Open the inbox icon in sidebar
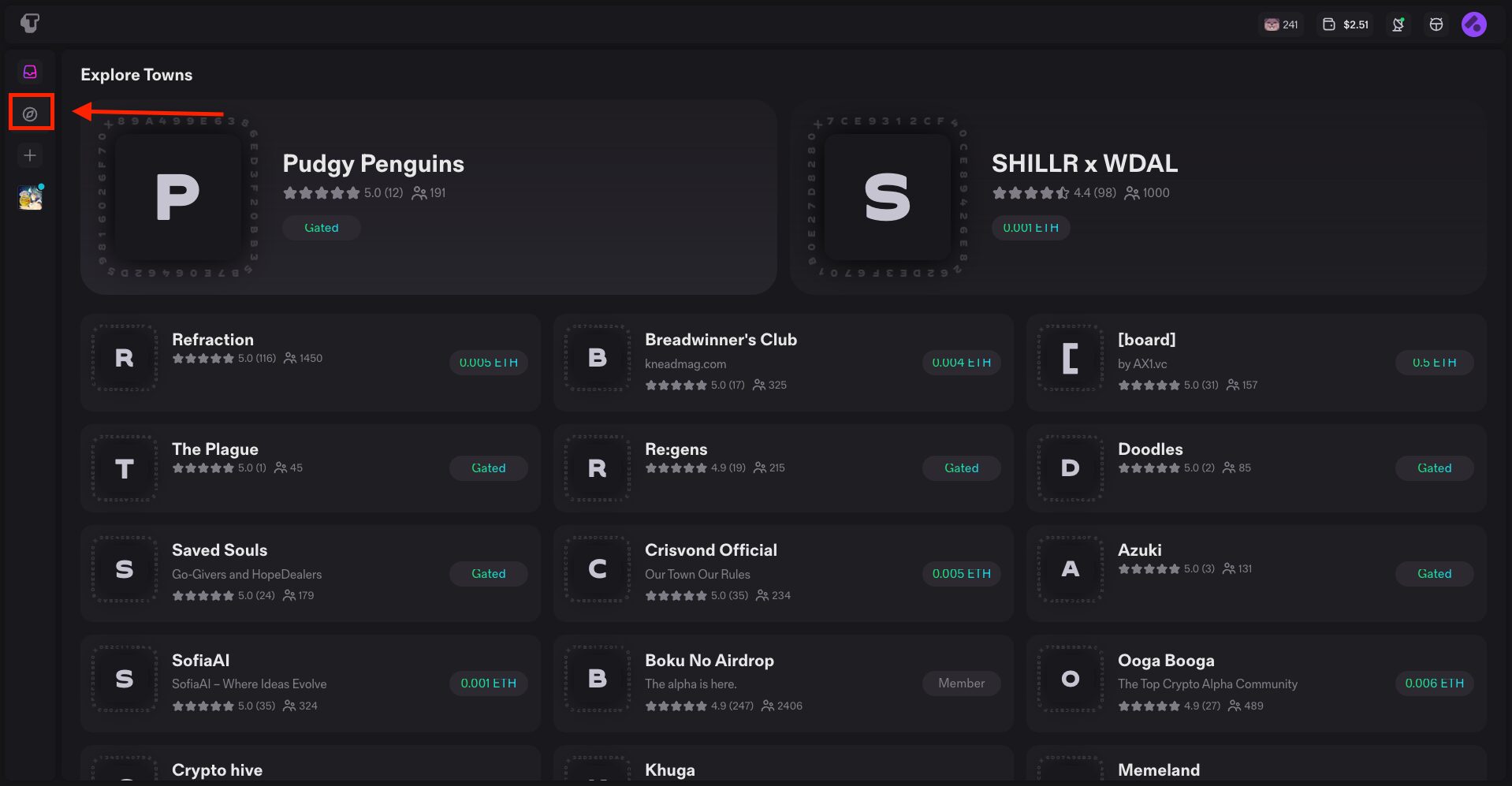Viewport: 1512px width, 786px height. (x=30, y=73)
